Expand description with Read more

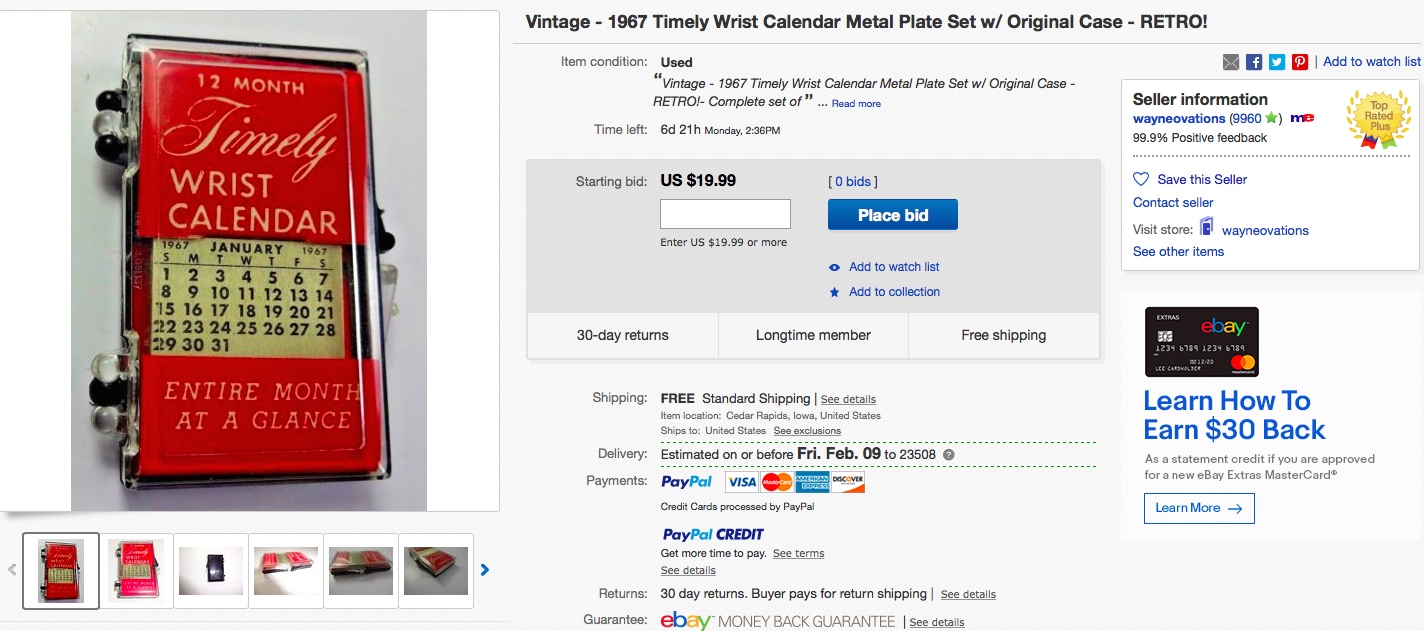click(x=856, y=104)
